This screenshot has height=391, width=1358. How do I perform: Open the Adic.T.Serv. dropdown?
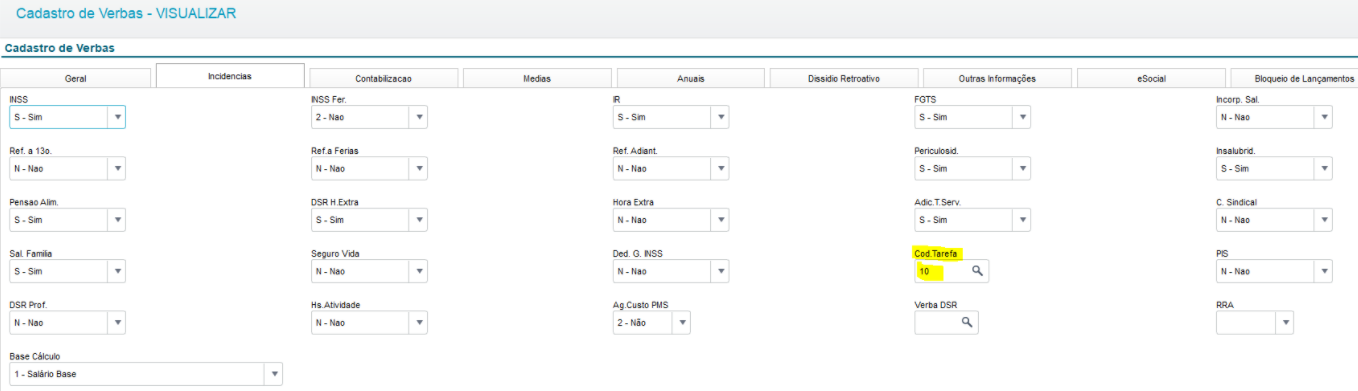[1023, 220]
